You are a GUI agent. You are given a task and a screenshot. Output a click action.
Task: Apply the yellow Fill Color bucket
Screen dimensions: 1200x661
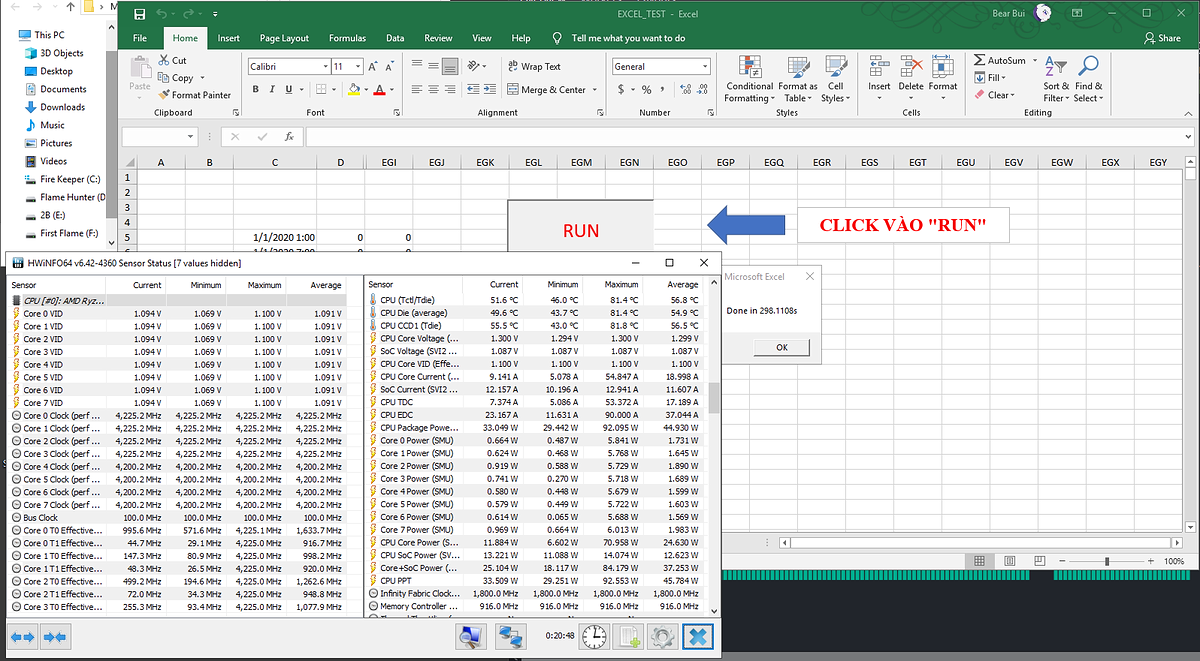352,89
